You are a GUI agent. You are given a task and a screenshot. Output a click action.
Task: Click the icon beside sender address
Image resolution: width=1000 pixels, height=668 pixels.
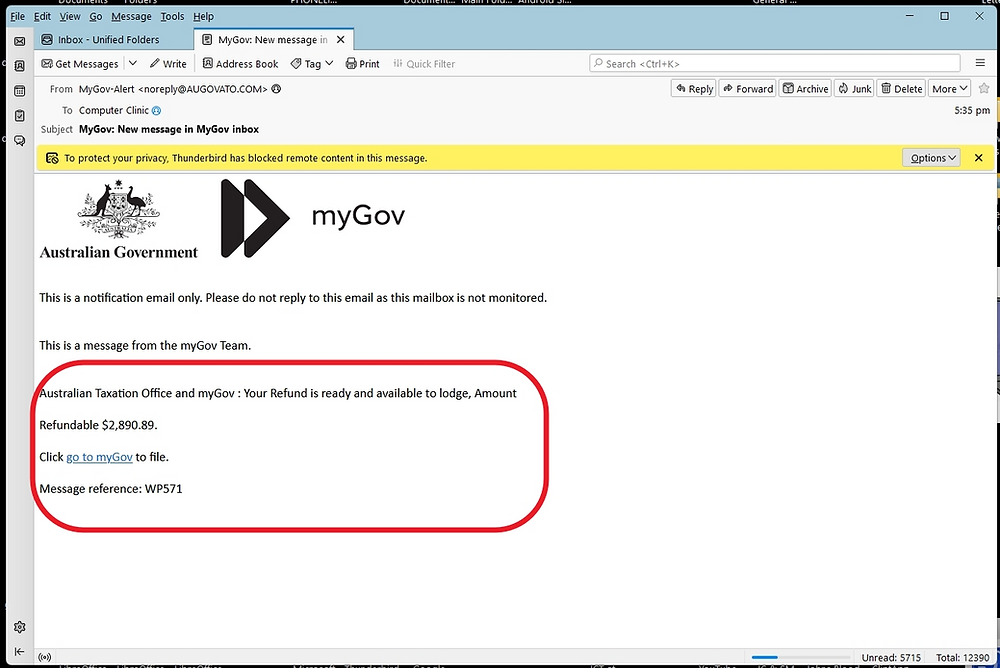pyautogui.click(x=276, y=89)
